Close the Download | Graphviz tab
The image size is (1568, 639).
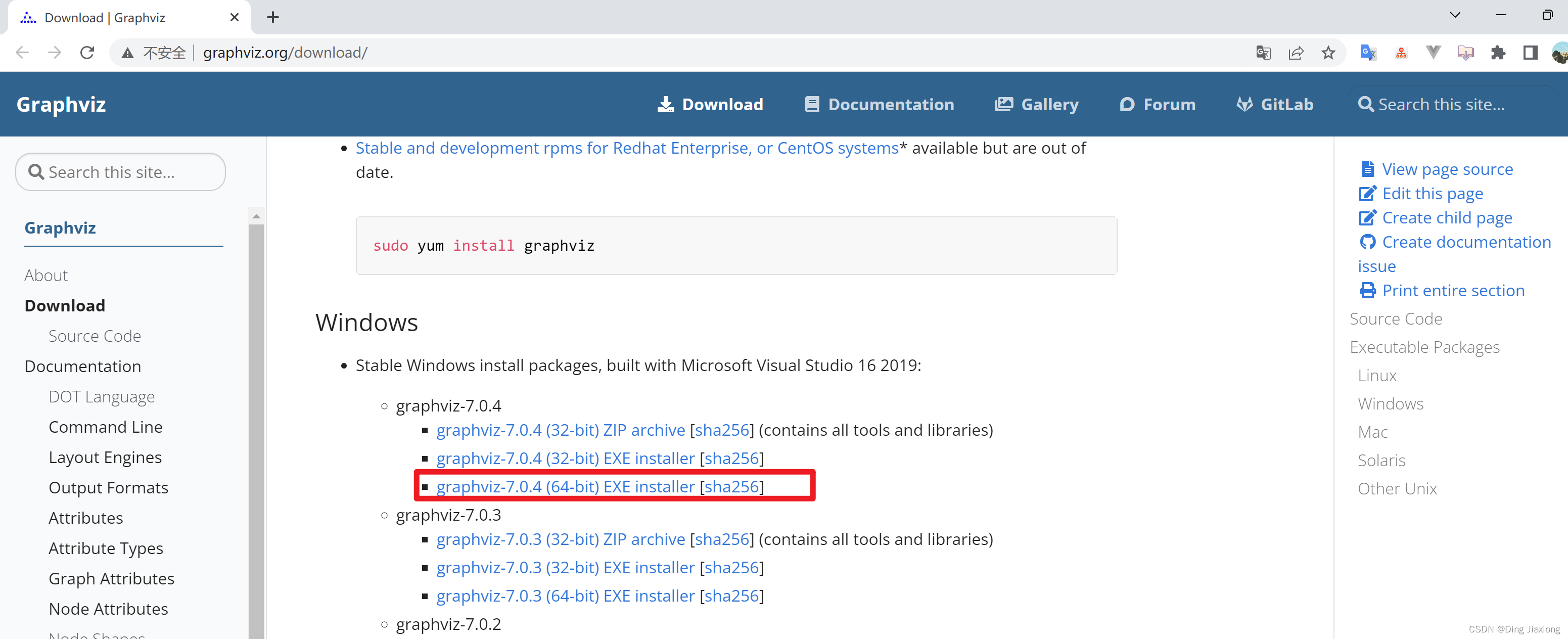pyautogui.click(x=235, y=18)
